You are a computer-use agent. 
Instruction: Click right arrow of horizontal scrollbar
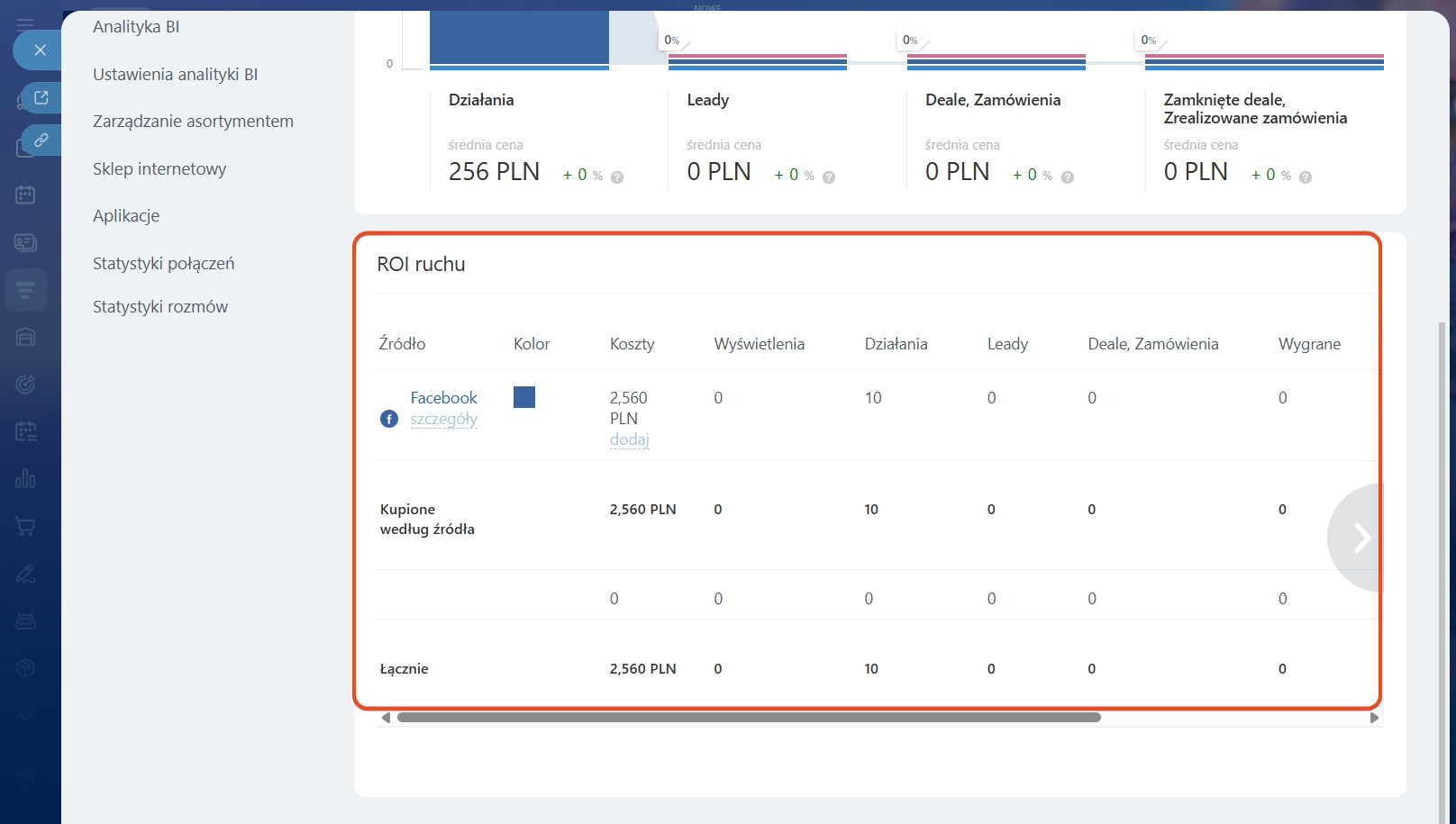coord(1374,718)
